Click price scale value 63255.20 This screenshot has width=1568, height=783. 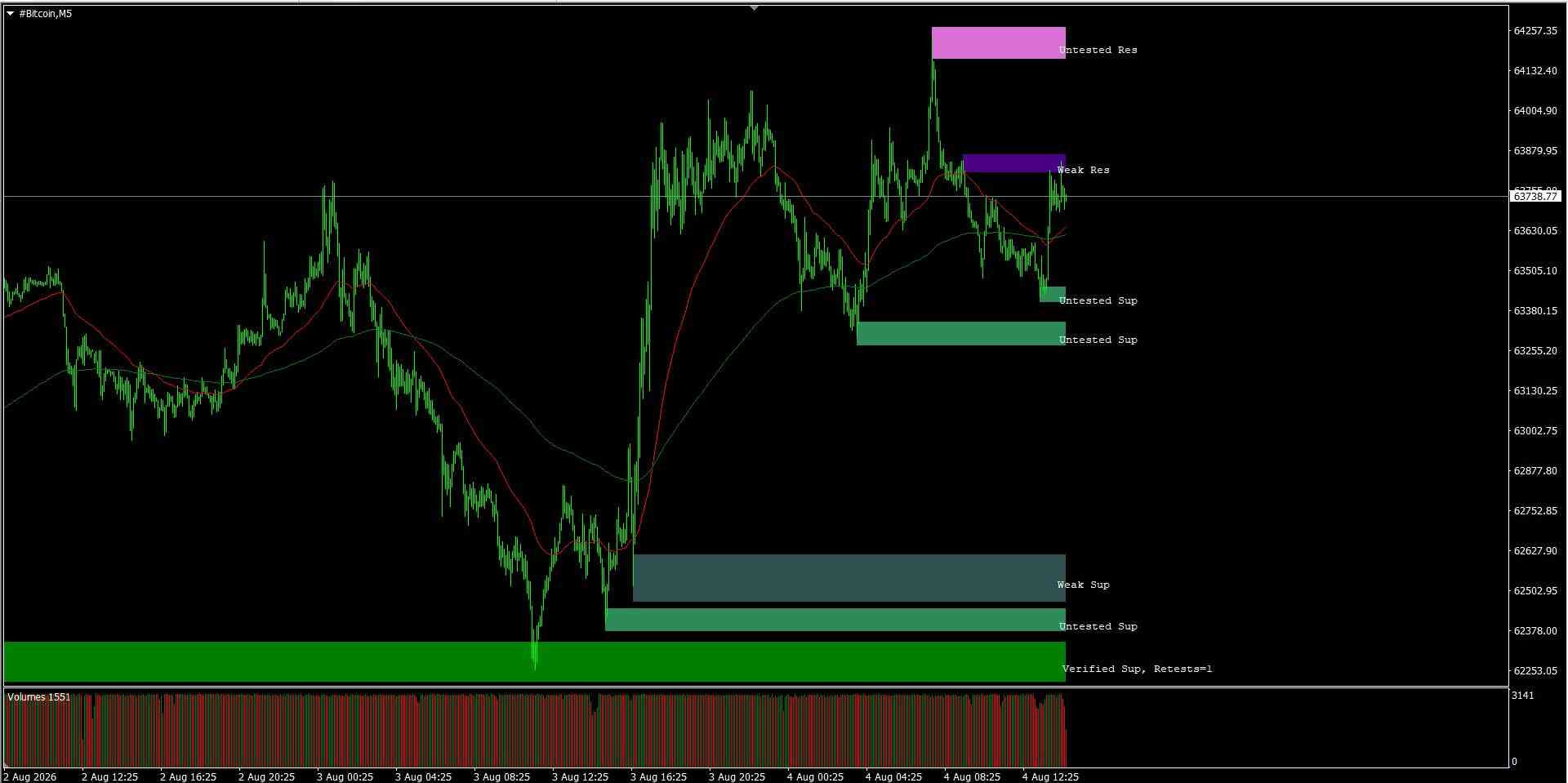pyautogui.click(x=1535, y=351)
